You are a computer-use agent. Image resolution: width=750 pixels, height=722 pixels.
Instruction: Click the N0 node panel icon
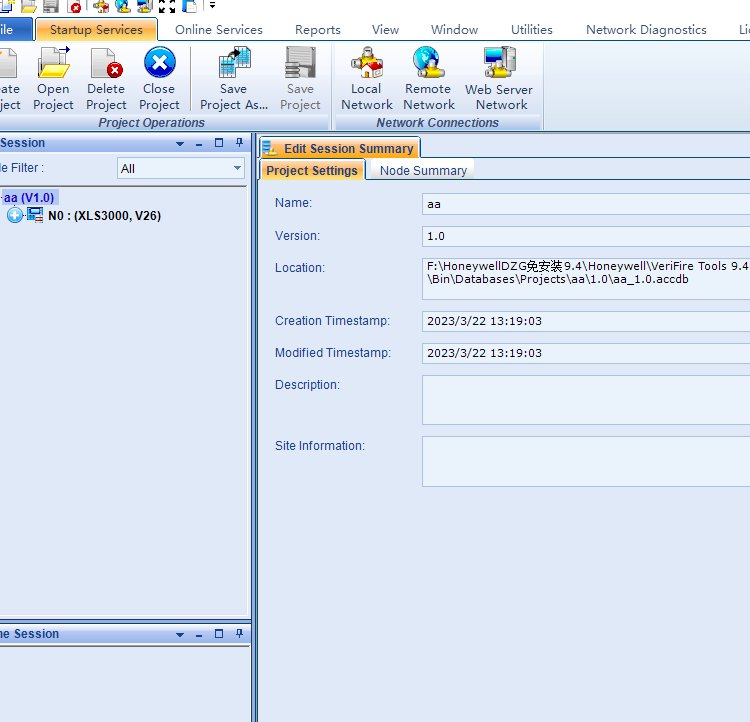tap(35, 215)
